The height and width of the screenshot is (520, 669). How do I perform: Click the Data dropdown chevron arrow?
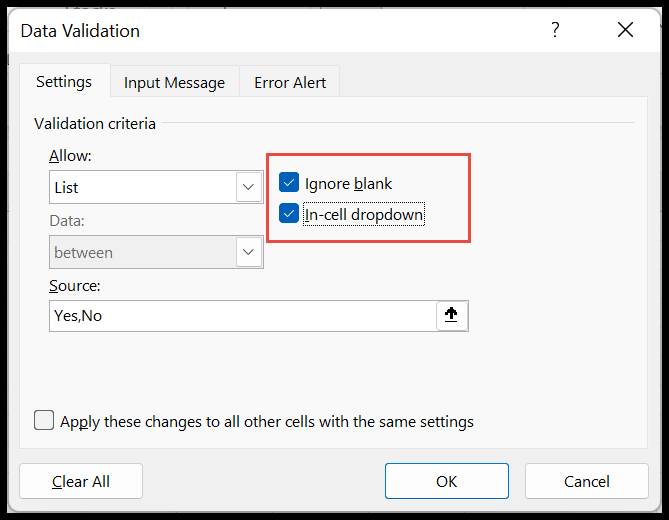tap(248, 252)
